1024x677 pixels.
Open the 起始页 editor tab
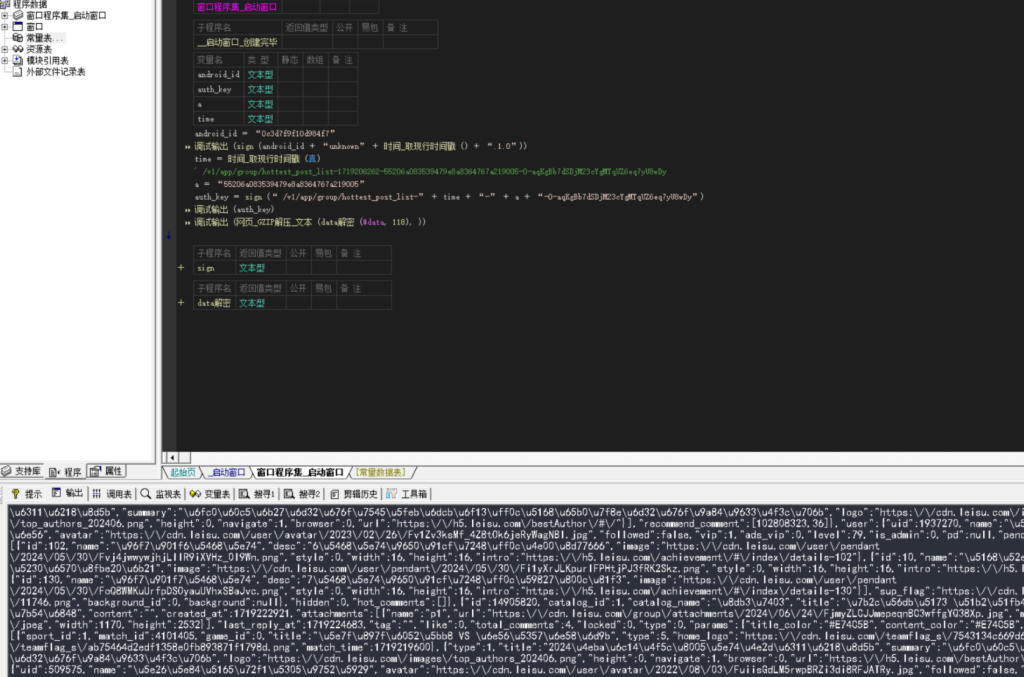tap(183, 472)
